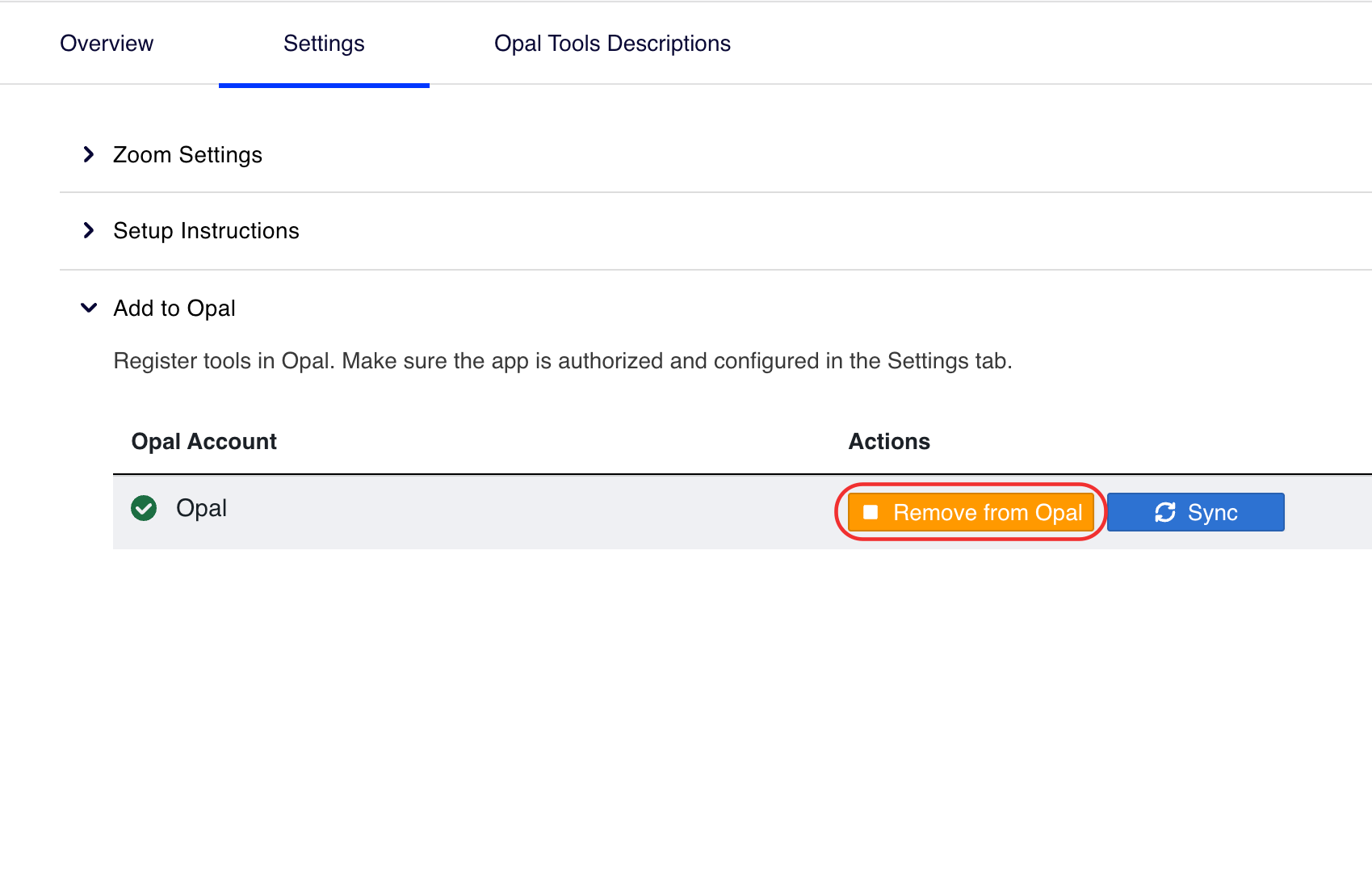The width and height of the screenshot is (1372, 878).
Task: Click the Zoom Settings section title
Action: tap(187, 154)
